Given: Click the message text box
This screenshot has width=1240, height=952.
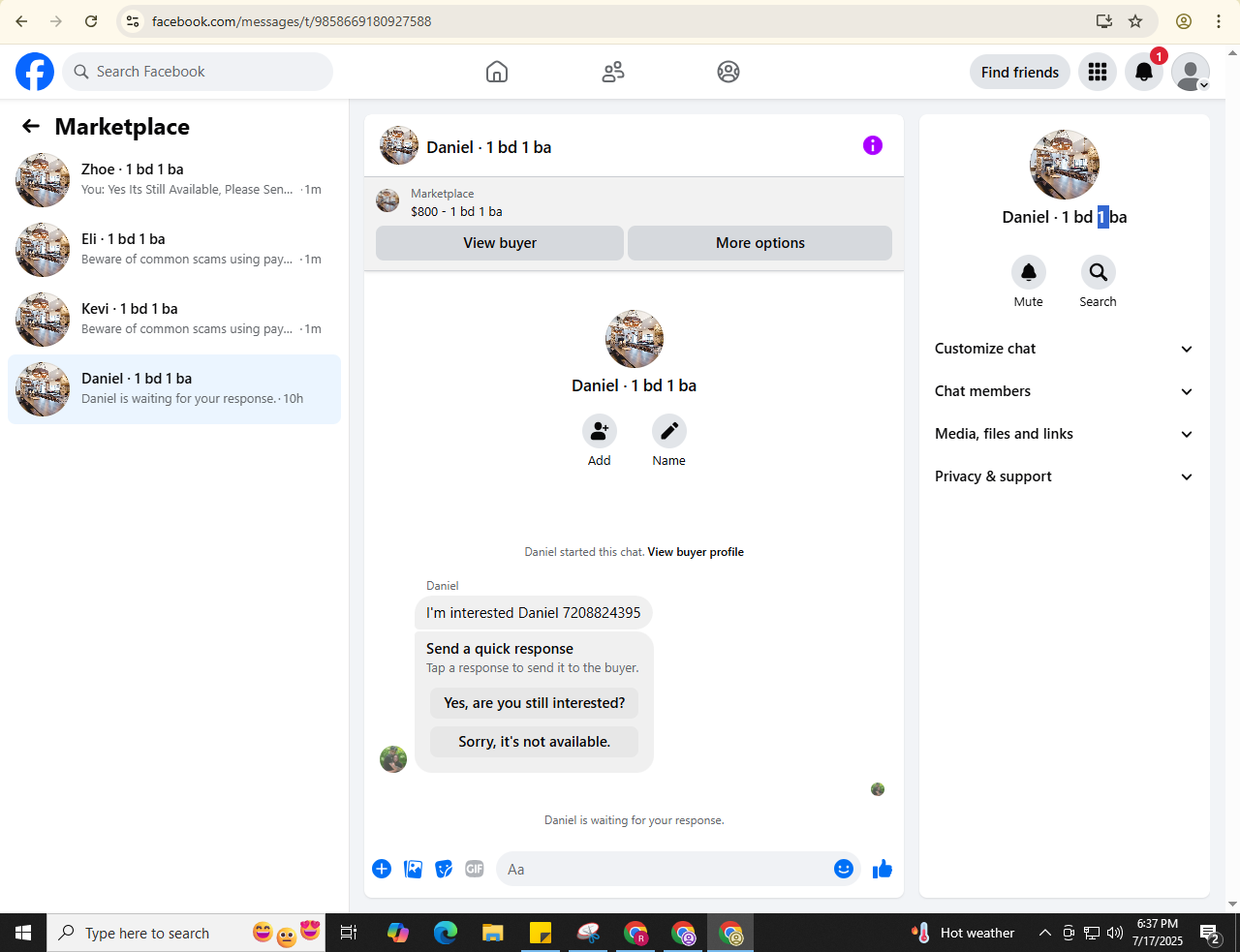Looking at the screenshot, I should click(x=663, y=869).
